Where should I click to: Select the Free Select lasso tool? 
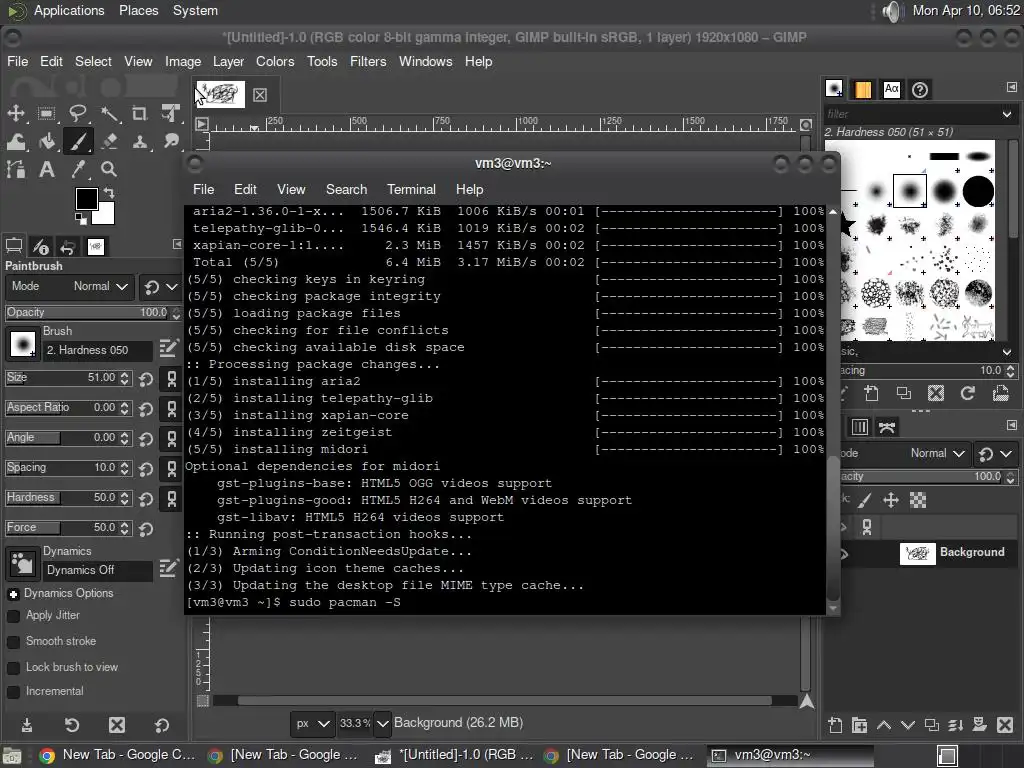(x=78, y=113)
